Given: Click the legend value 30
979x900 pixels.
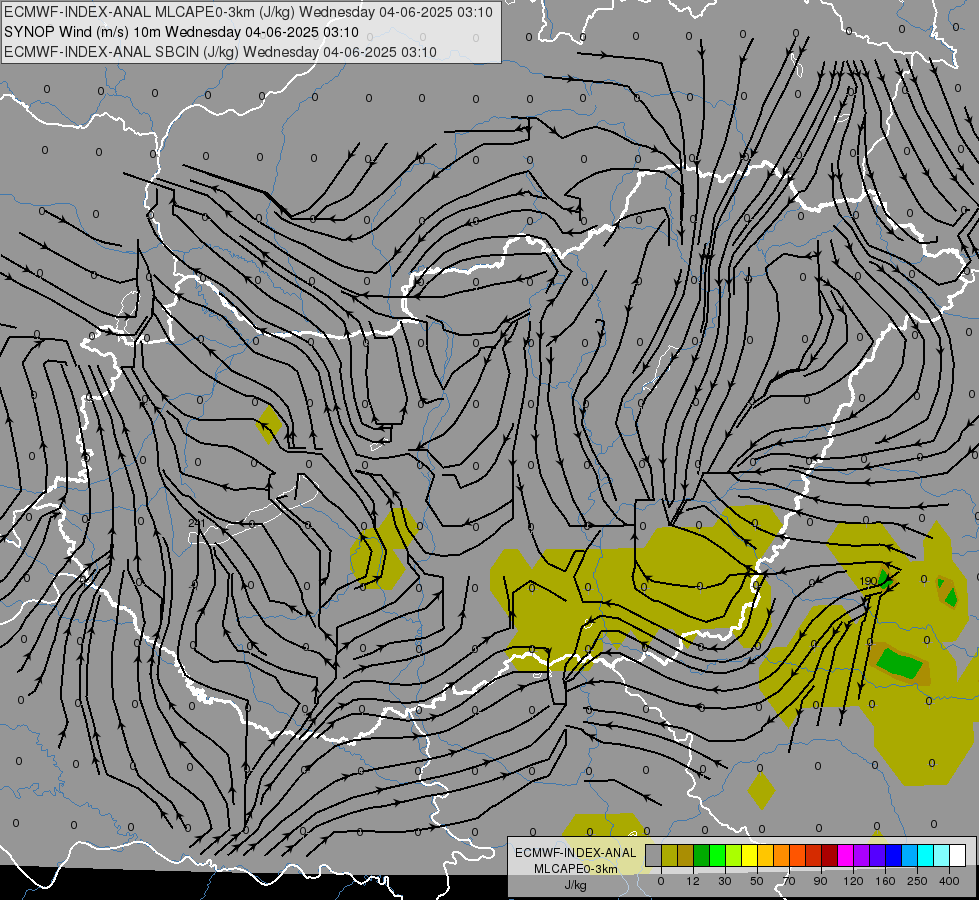Looking at the screenshot, I should pyautogui.click(x=725, y=881).
